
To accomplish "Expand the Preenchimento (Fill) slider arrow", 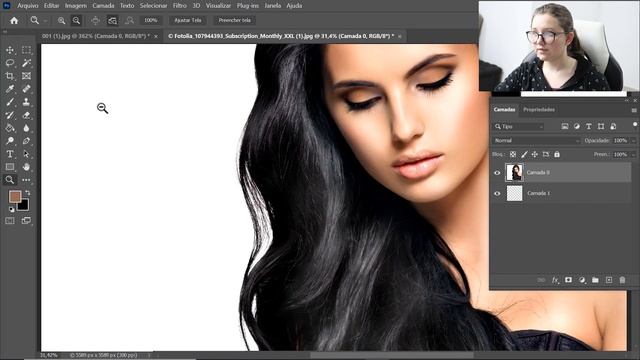I will click(633, 155).
